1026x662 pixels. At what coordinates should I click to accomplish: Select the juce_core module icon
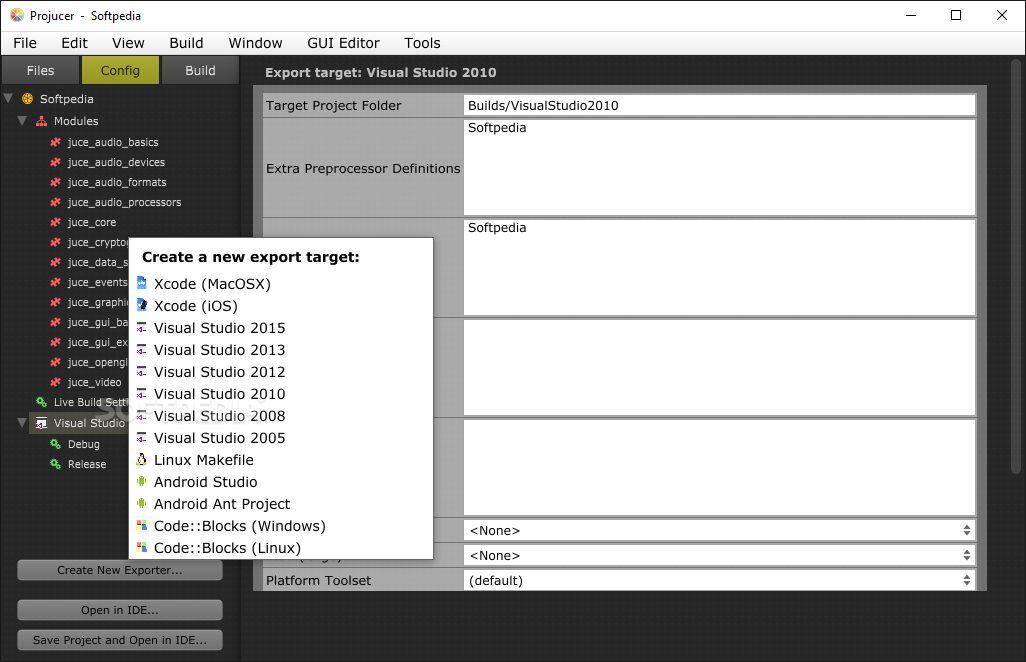point(56,222)
